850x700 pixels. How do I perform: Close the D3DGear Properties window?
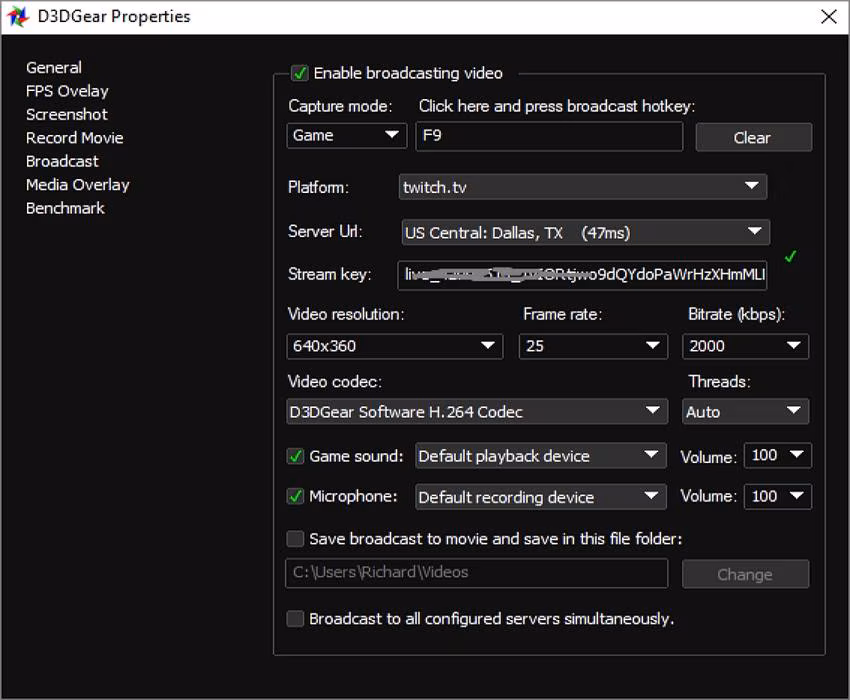[x=828, y=17]
